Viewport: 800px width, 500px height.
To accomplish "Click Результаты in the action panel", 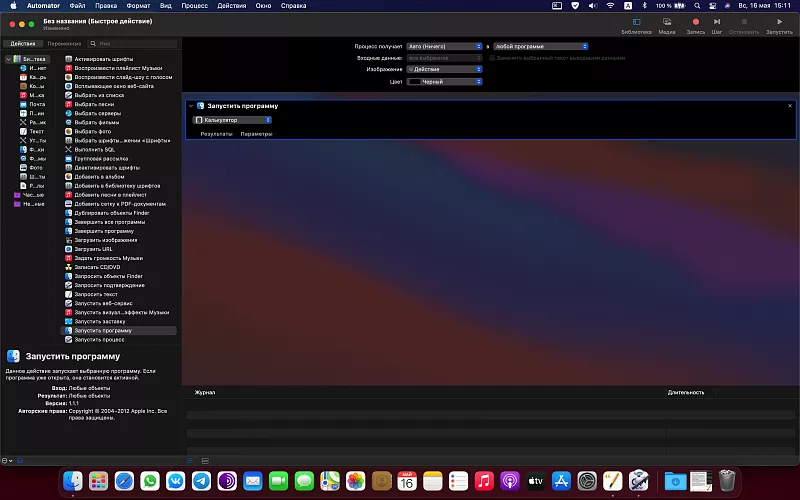I will [216, 133].
